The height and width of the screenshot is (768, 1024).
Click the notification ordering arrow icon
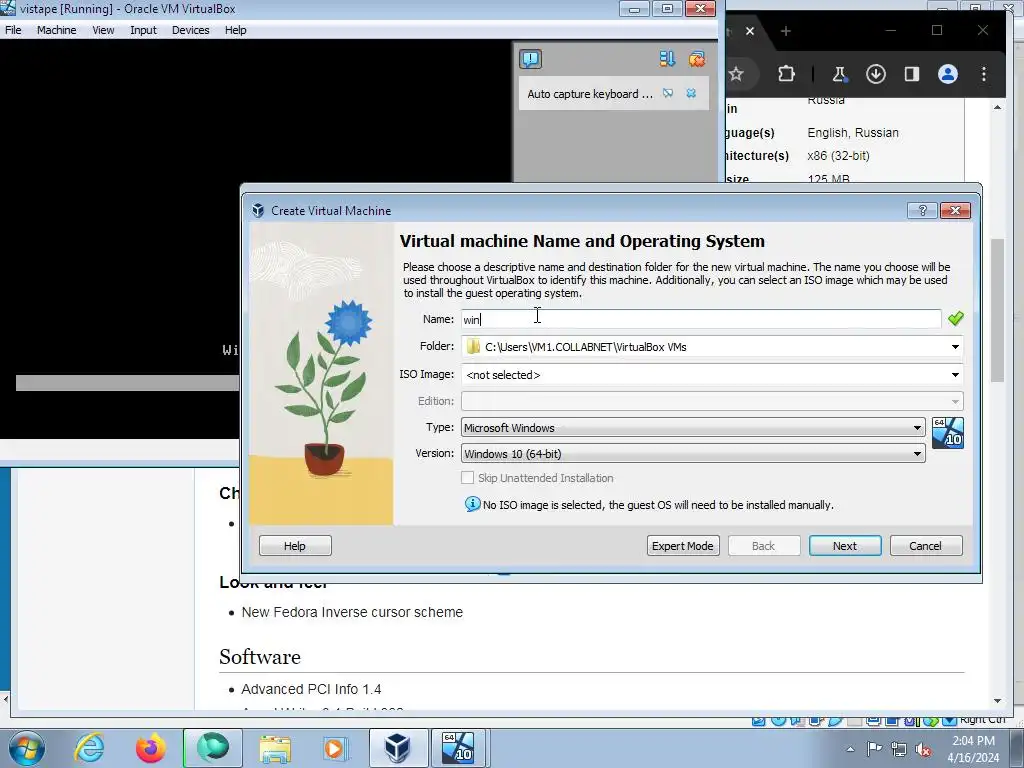[x=667, y=59]
